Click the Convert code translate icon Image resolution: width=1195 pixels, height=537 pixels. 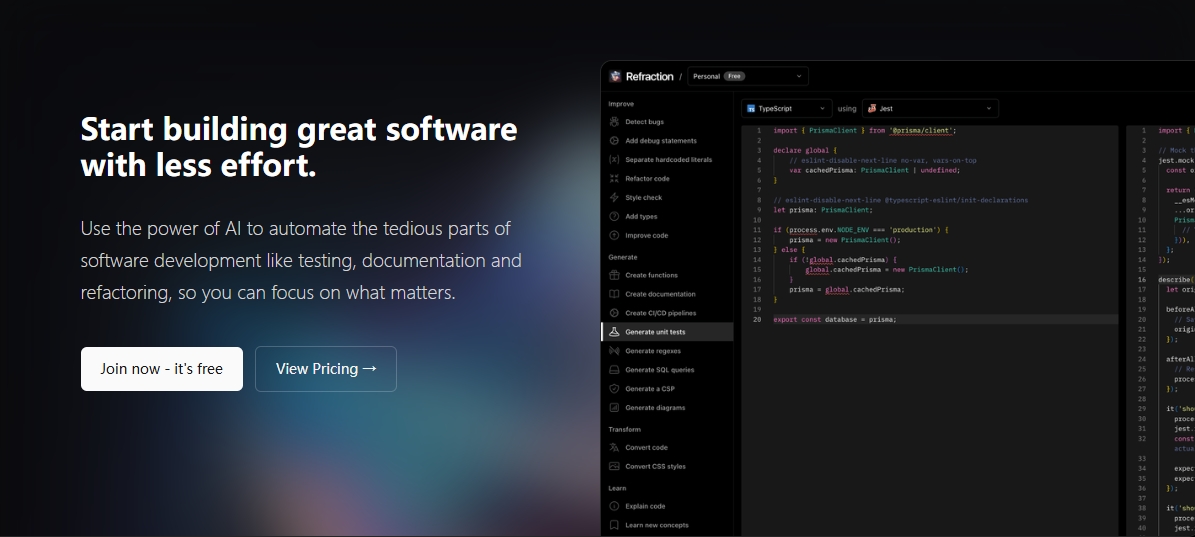[614, 448]
